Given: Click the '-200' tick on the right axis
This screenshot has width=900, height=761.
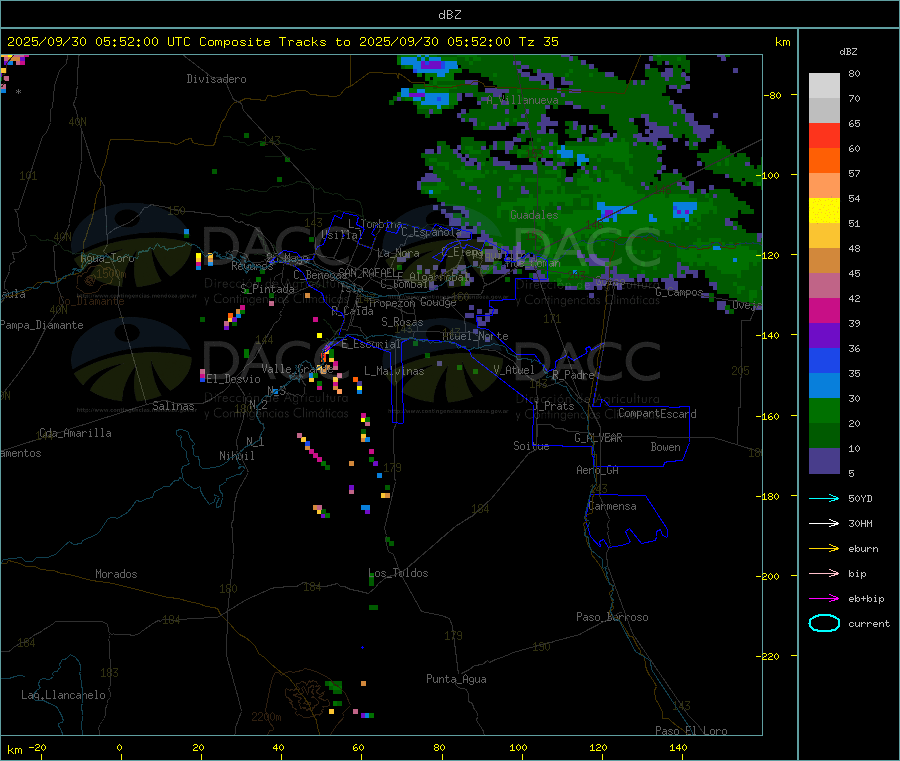Looking at the screenshot, I should coord(770,576).
